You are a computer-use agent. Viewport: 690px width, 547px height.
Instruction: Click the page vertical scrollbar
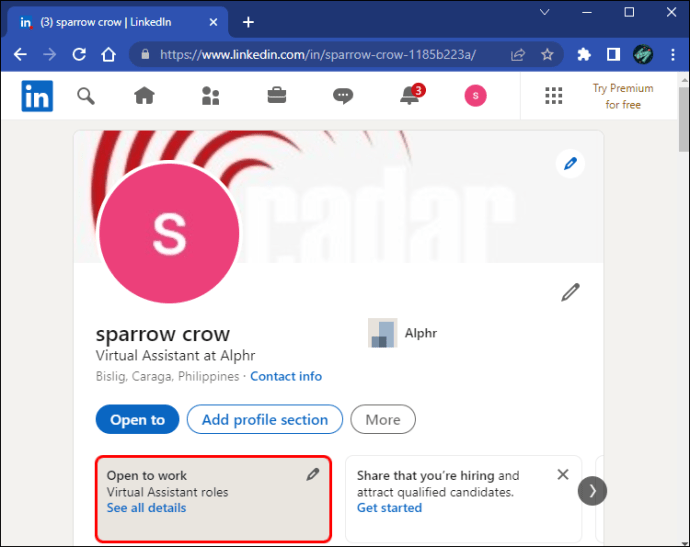click(x=684, y=120)
